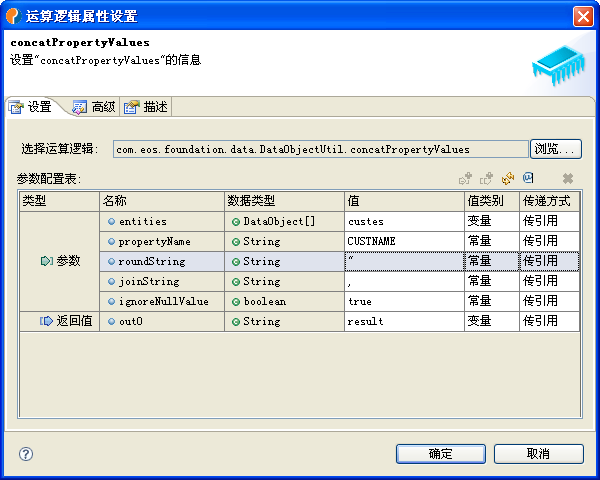Click the blue @ icon above table
This screenshot has height=480, width=600.
point(528,177)
